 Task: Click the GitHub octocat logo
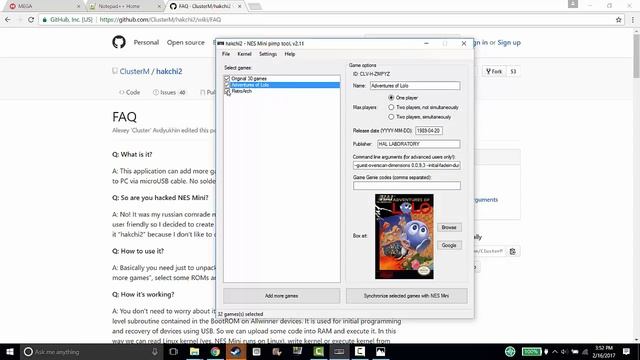119,42
